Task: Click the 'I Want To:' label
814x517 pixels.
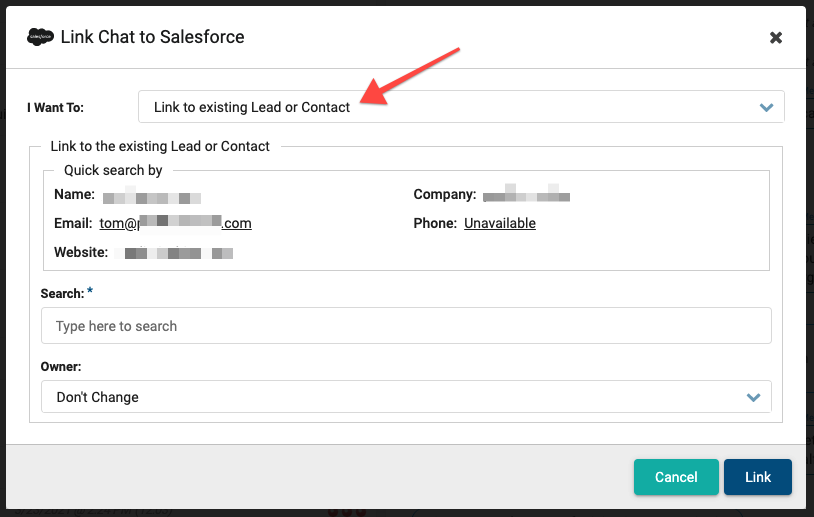Action: click(x=56, y=107)
